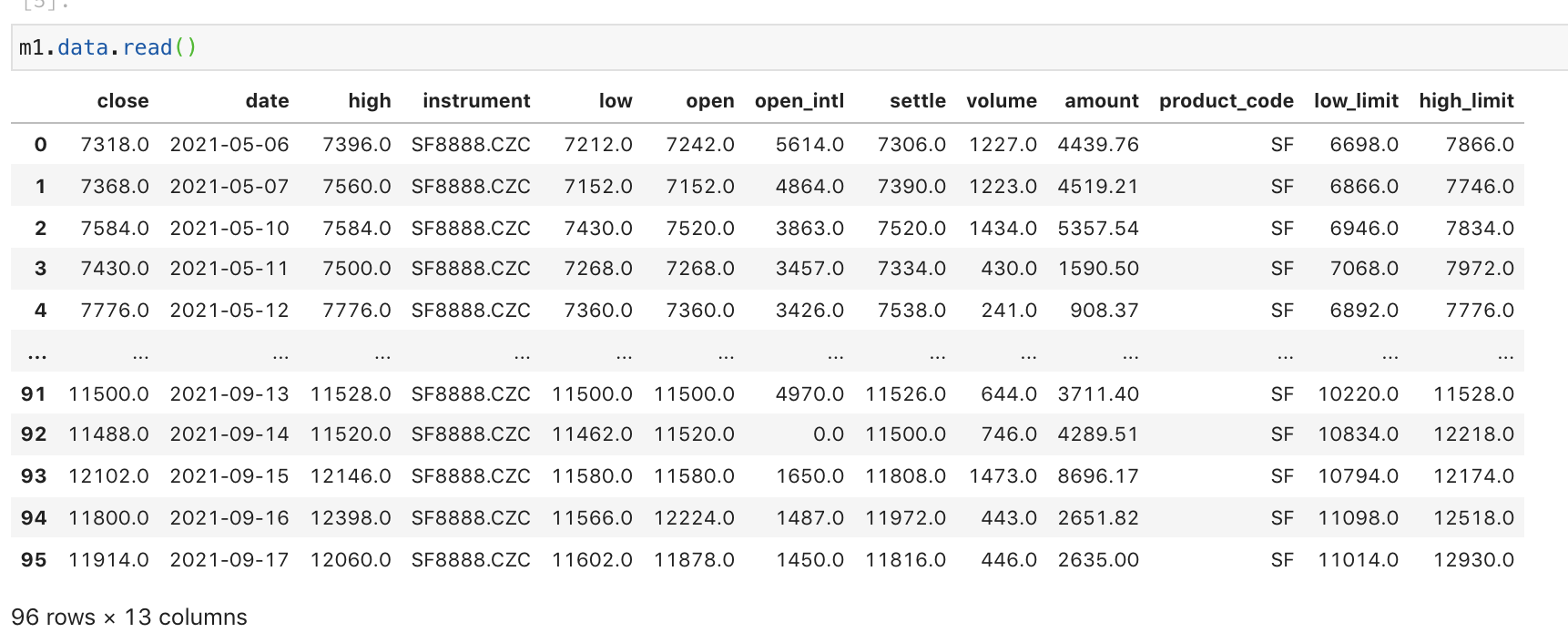The height and width of the screenshot is (643, 1568).
Task: Click the '96 rows × 13 columns' summary text
Action: pyautogui.click(x=129, y=617)
